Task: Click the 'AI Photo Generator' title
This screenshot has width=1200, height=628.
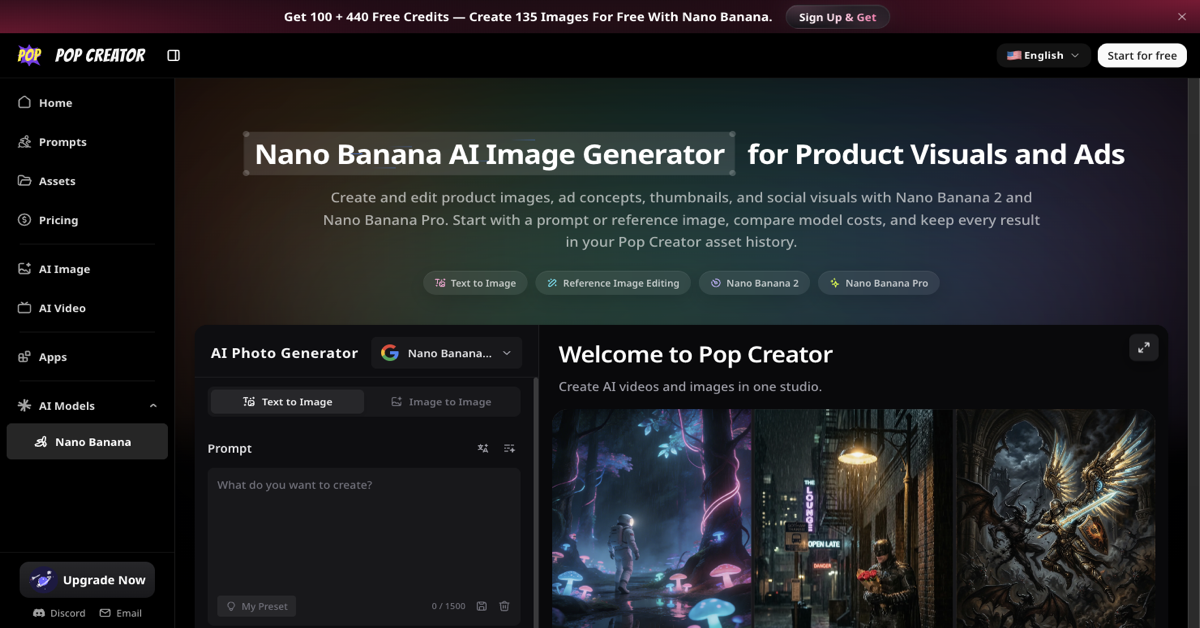Action: [x=284, y=353]
